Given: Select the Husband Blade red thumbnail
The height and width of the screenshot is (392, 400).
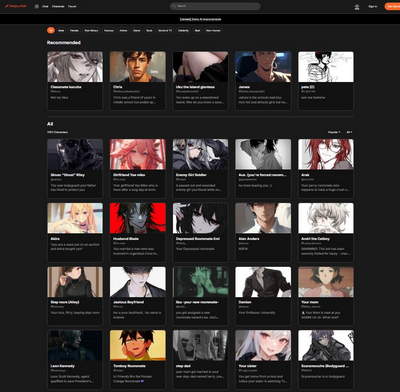Looking at the screenshot, I should (x=138, y=218).
